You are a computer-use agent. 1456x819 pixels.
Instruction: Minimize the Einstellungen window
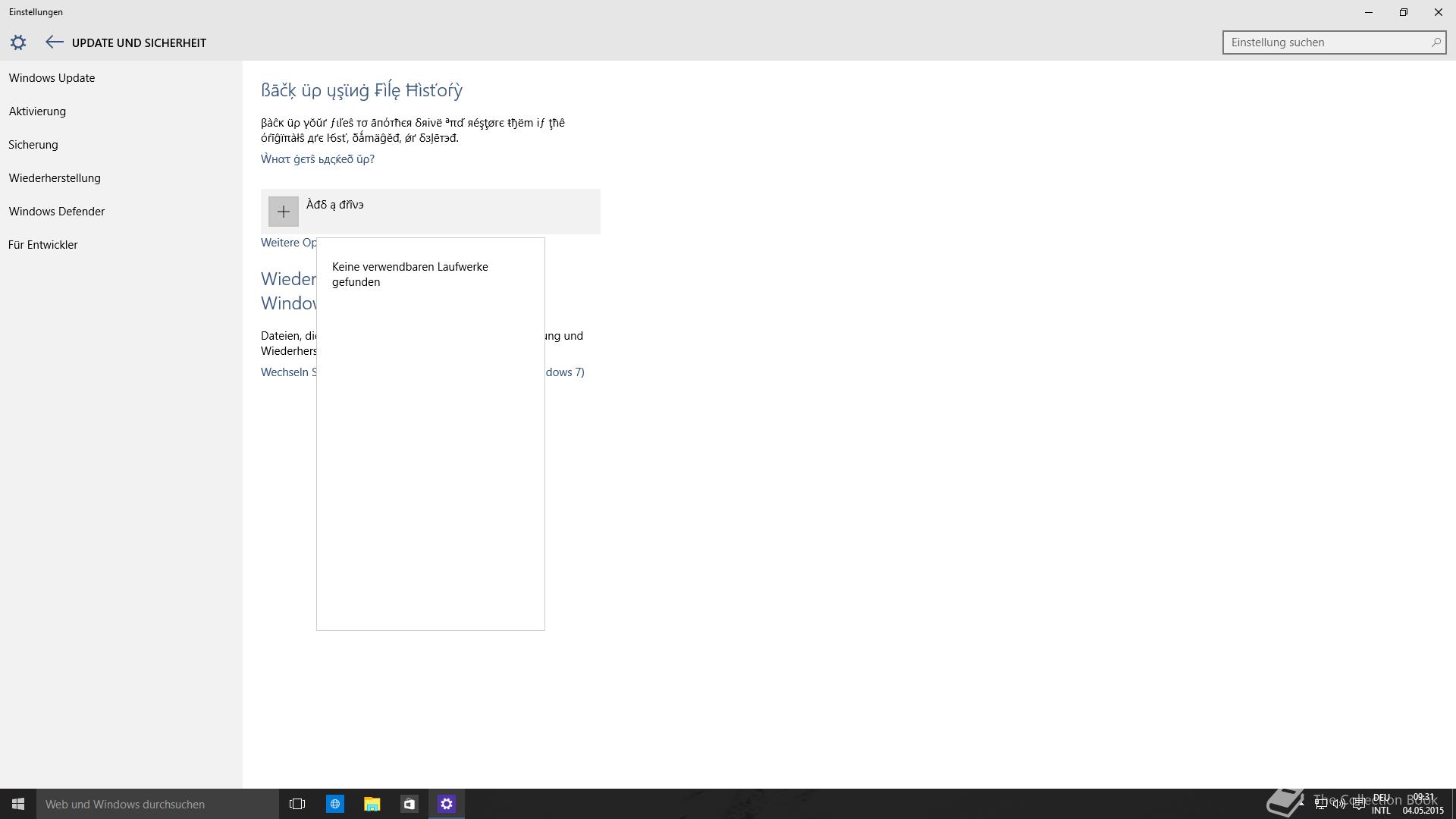[1369, 12]
